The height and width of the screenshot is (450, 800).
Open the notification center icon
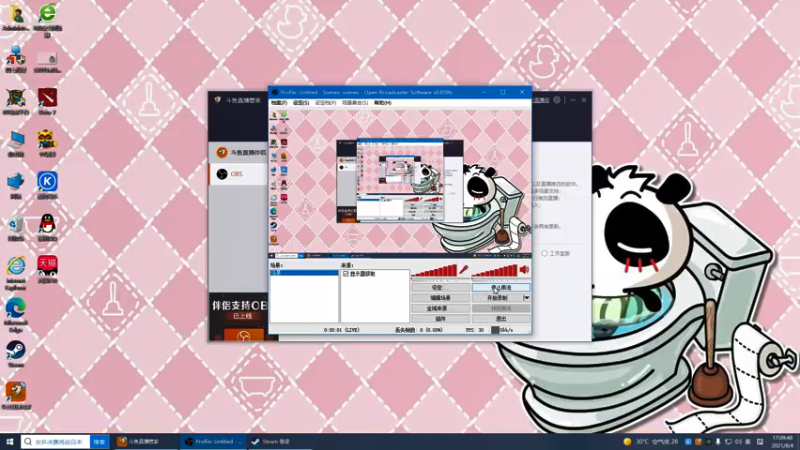pyautogui.click(x=760, y=442)
